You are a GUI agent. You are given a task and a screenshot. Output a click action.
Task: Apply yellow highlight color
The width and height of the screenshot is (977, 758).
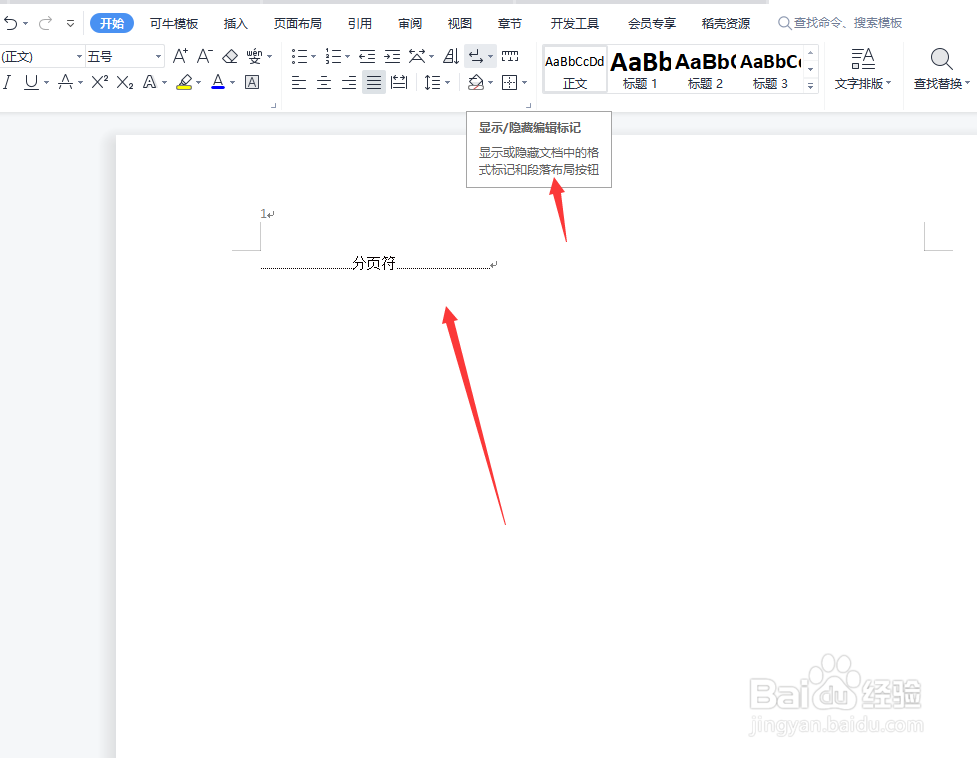point(184,82)
